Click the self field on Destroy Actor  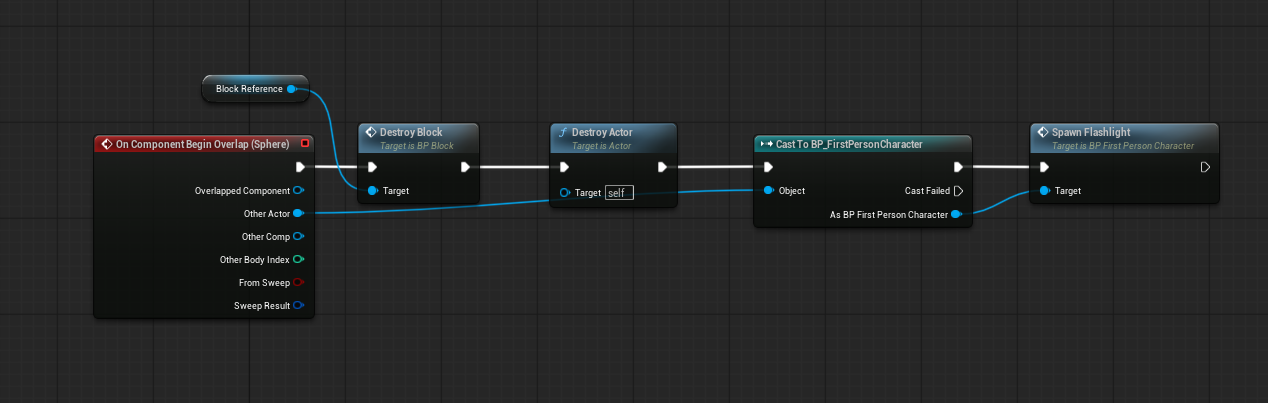pos(619,192)
